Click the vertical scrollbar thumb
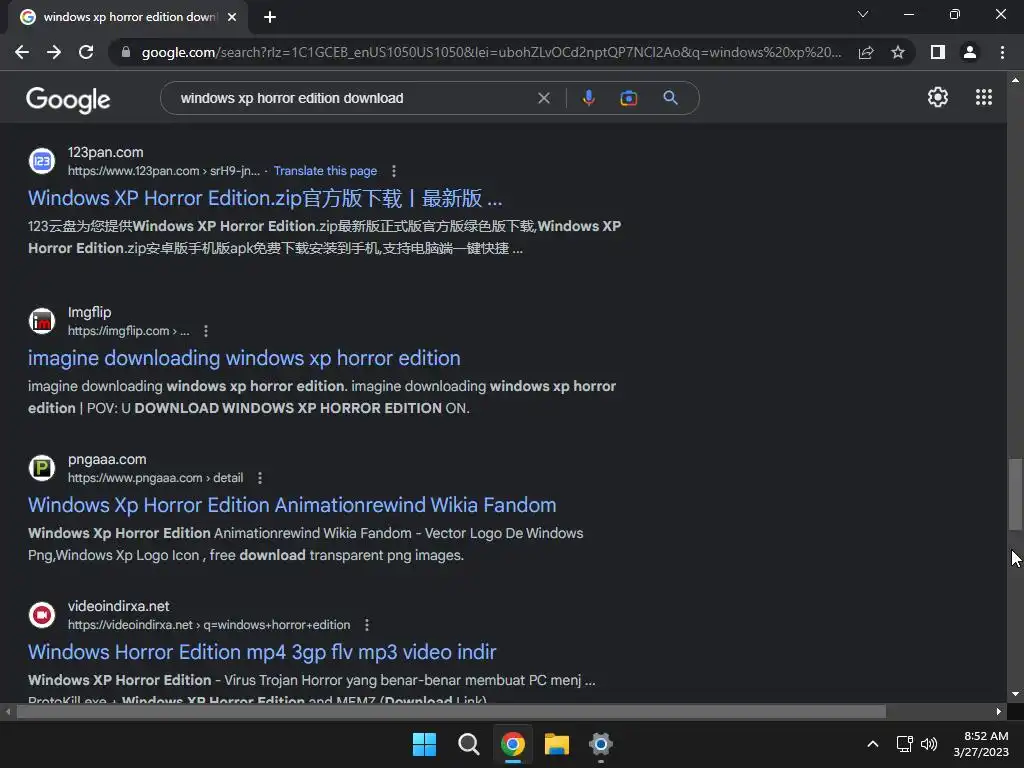 tap(1015, 494)
